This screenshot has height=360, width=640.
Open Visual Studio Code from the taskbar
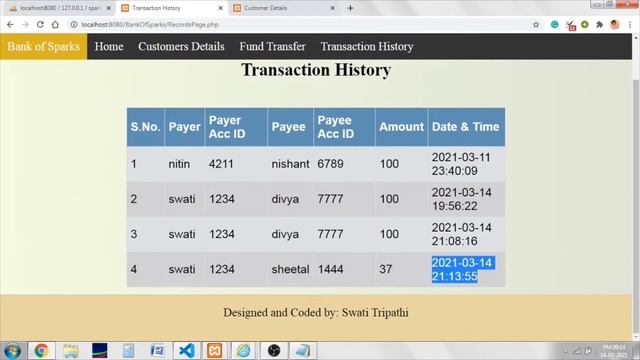point(187,351)
